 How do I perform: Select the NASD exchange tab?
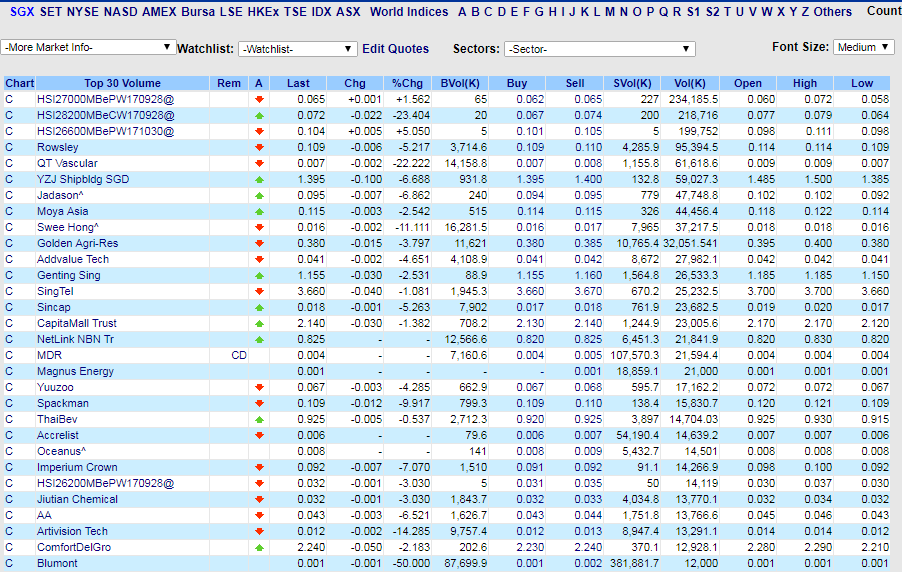(x=121, y=12)
